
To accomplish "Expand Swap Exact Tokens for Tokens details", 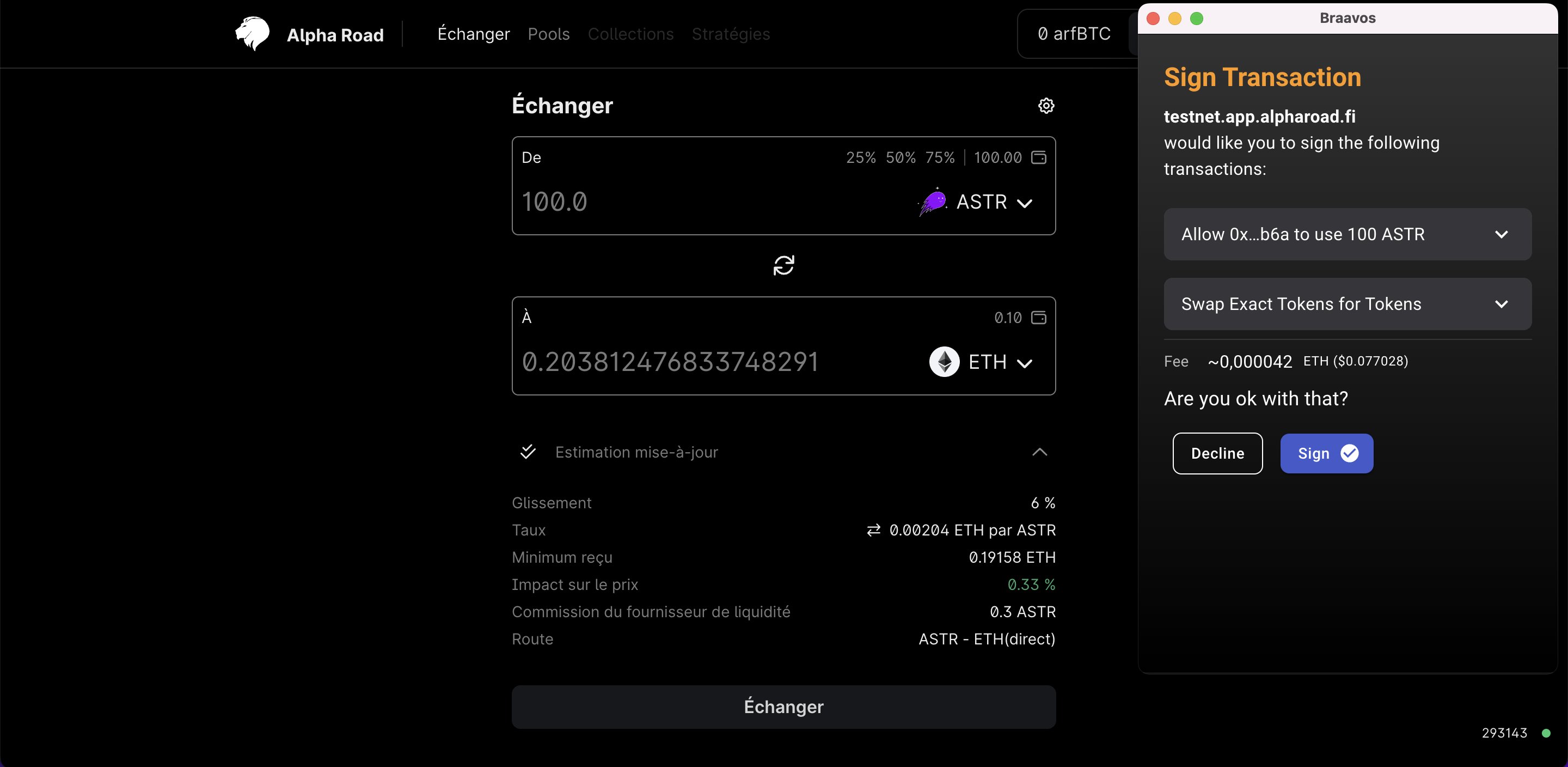I will click(1347, 304).
